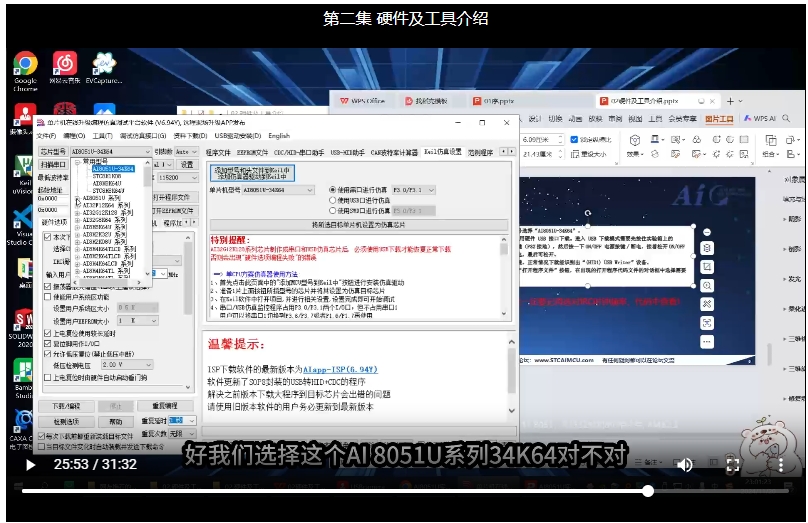The width and height of the screenshot is (808, 523).
Task: Click the WPS combine/group icon
Action: pos(770,145)
